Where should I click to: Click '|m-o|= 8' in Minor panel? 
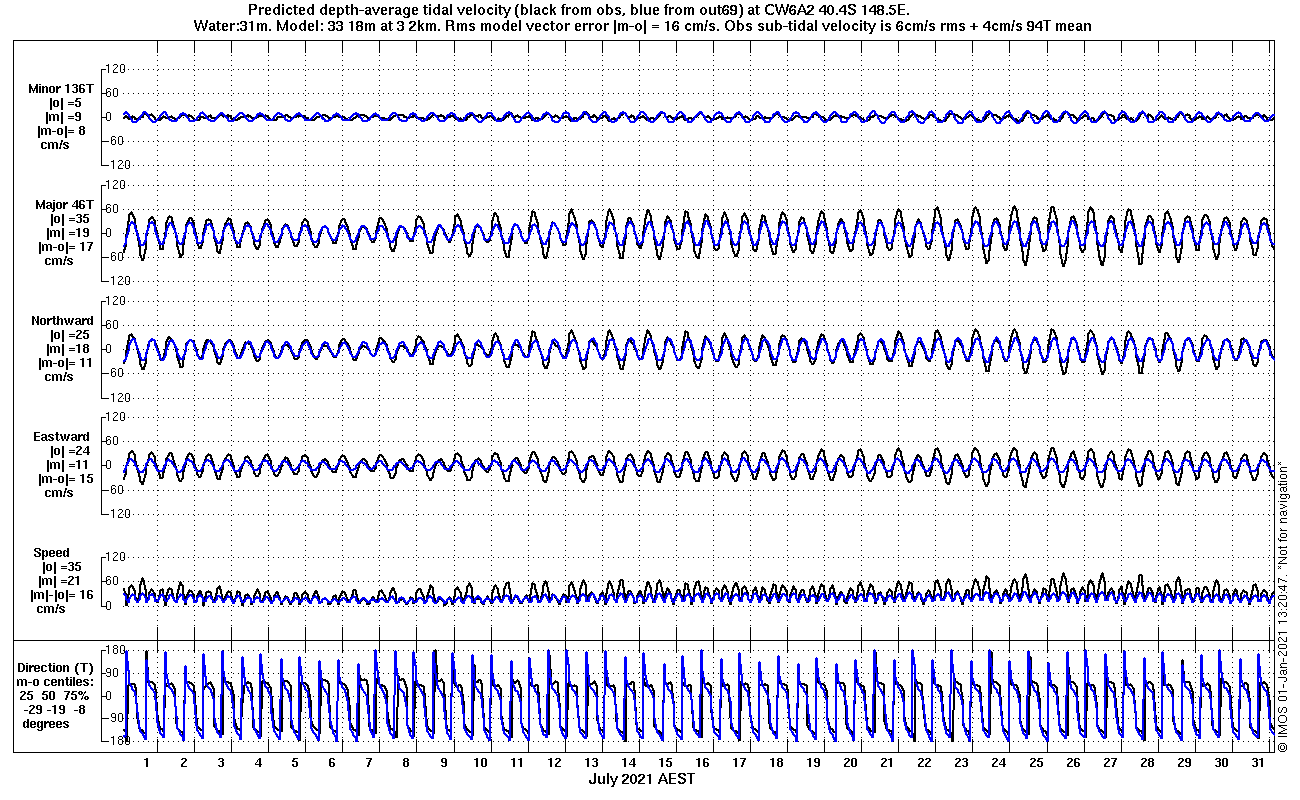[63, 131]
